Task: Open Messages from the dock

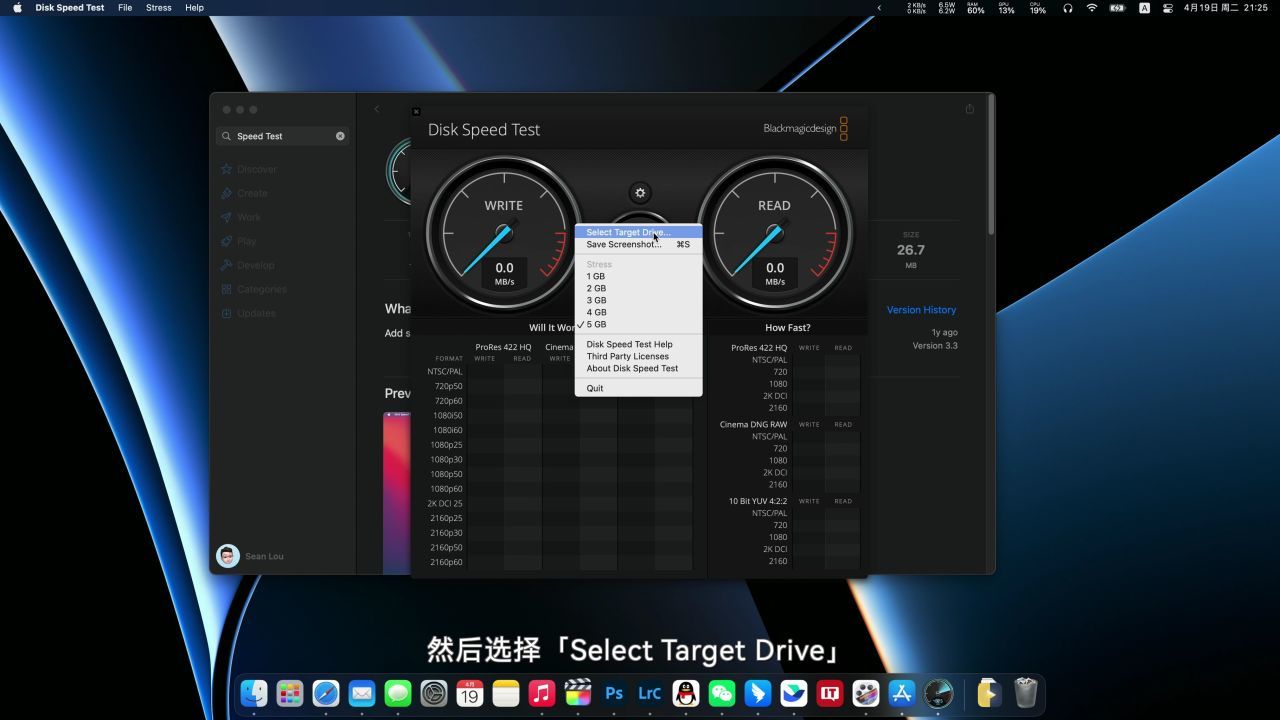Action: pos(398,693)
